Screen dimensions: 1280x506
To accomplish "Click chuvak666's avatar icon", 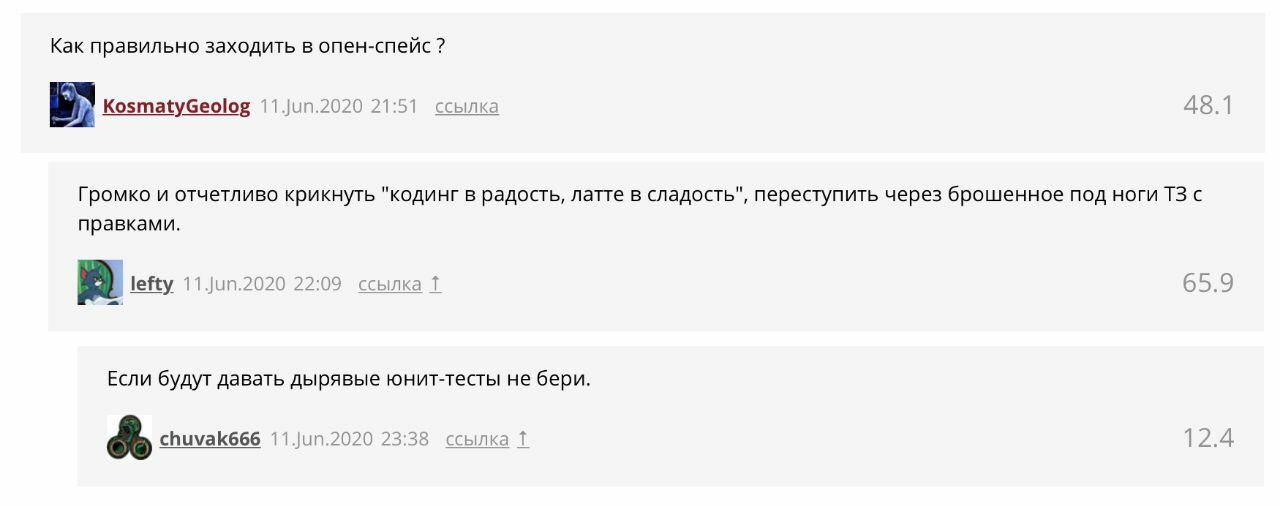I will click(x=129, y=438).
